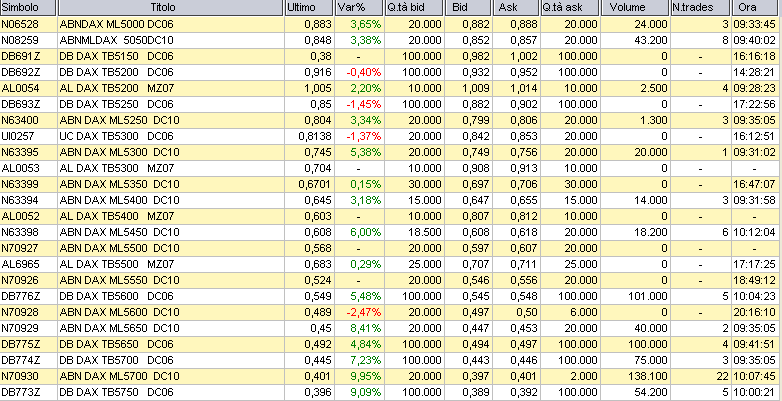Select symbol DB692Z
This screenshot has height=401, width=782.
pyautogui.click(x=20, y=72)
